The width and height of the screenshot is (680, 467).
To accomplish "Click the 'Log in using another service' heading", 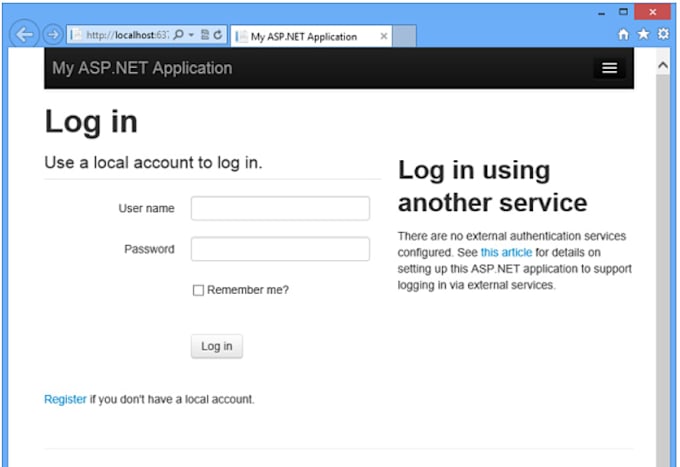I will pyautogui.click(x=493, y=186).
